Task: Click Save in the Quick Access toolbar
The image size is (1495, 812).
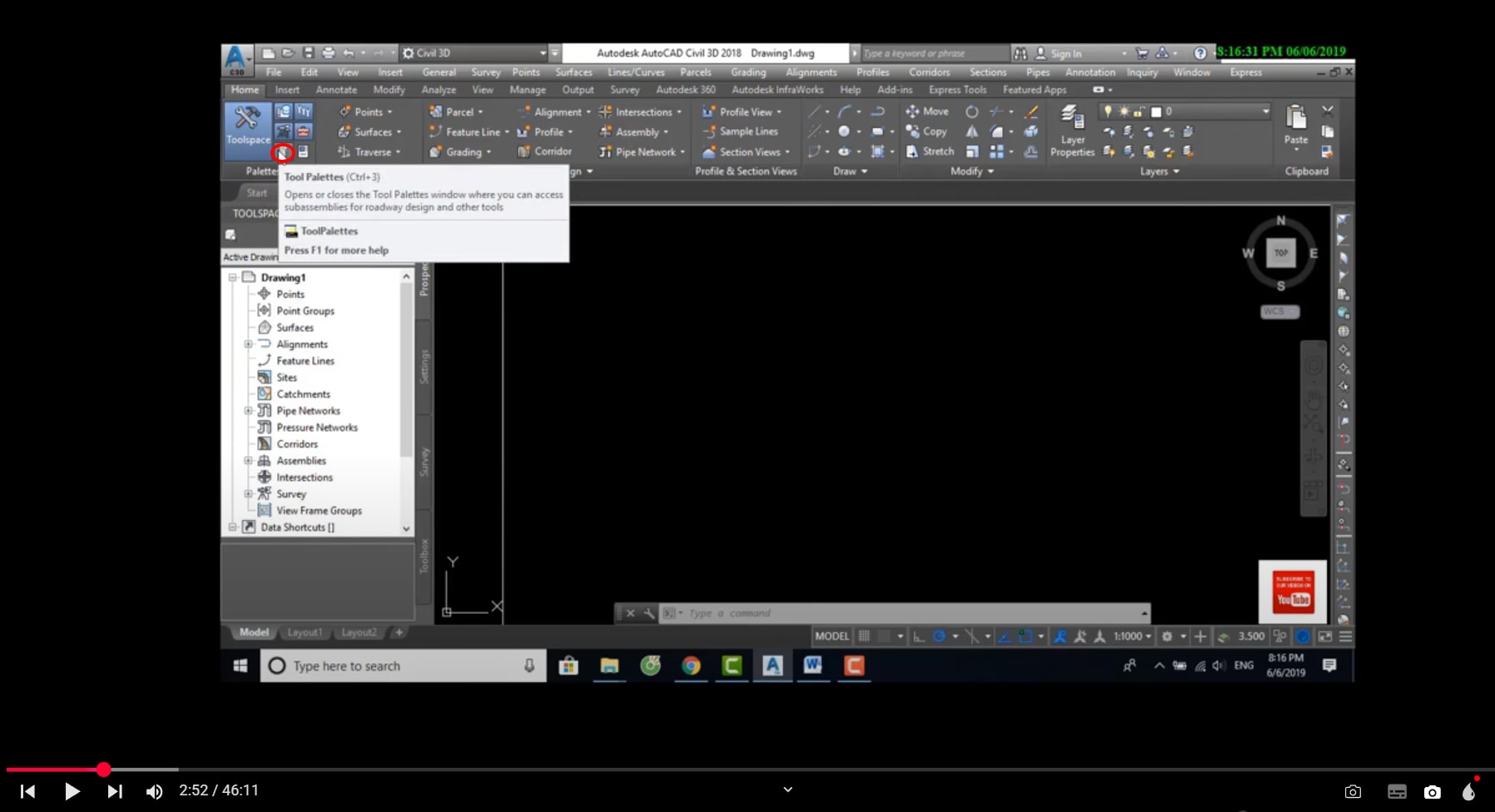Action: (308, 53)
